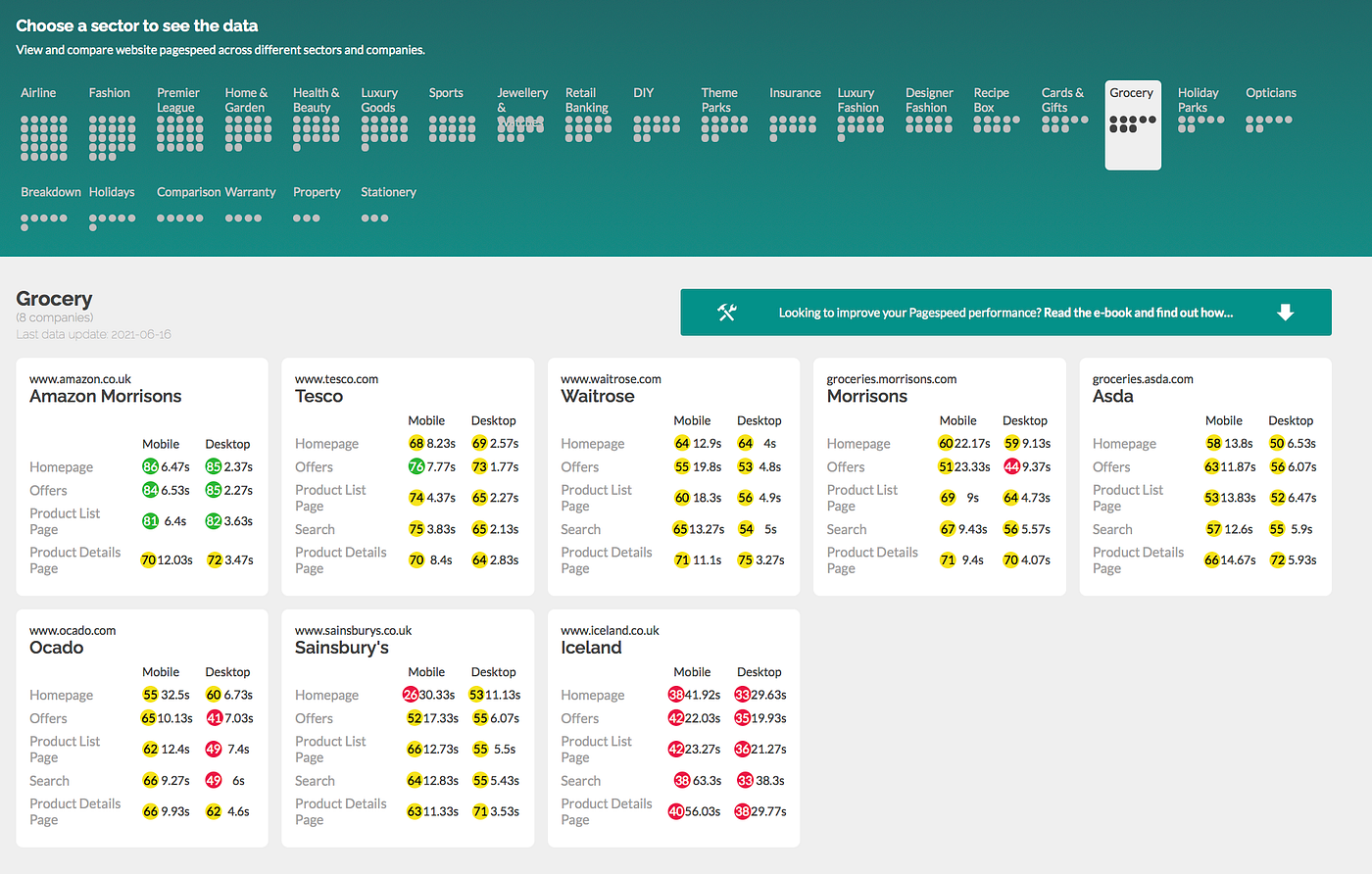This screenshot has width=1372, height=874.
Task: Open the Asda card heading
Action: coord(1112,396)
